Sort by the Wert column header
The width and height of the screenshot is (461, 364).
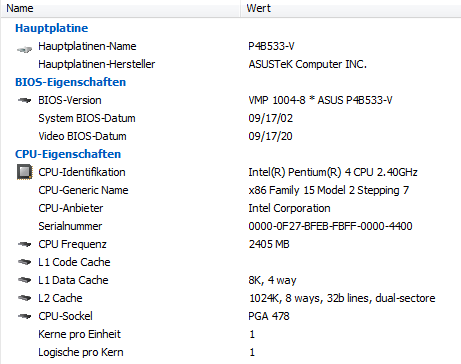351,8
